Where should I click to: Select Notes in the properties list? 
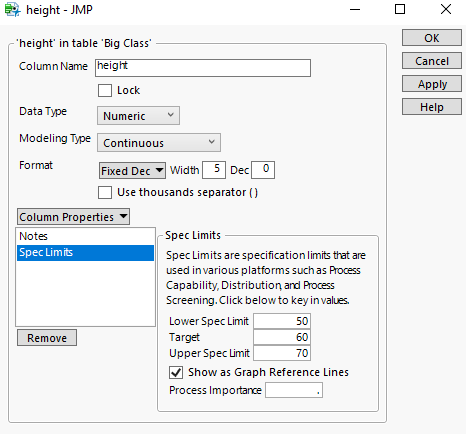point(85,236)
